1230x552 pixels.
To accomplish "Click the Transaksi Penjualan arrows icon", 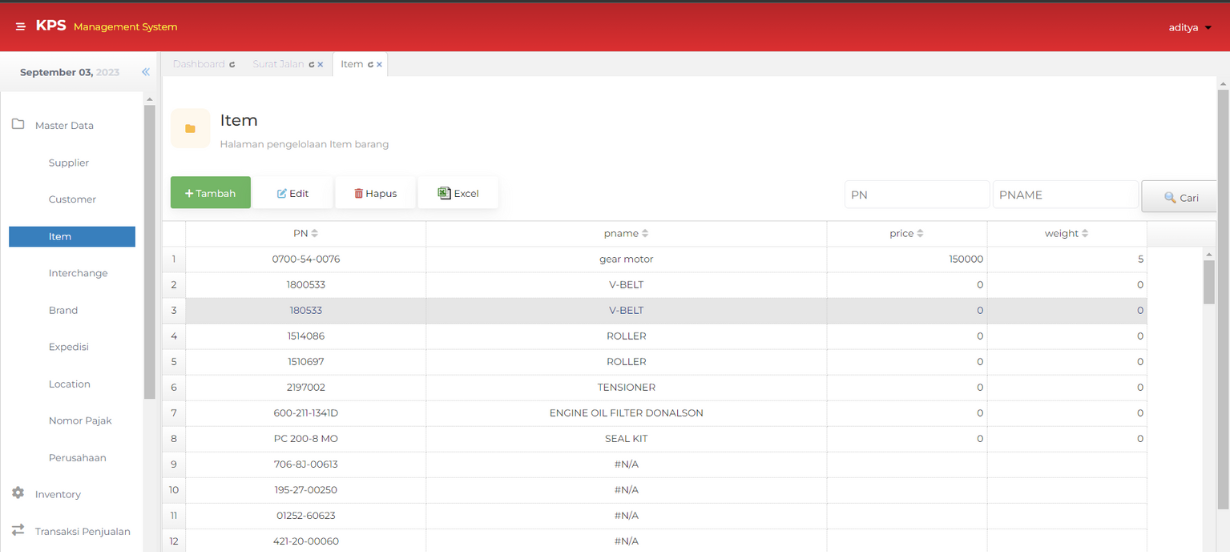I will [x=18, y=530].
